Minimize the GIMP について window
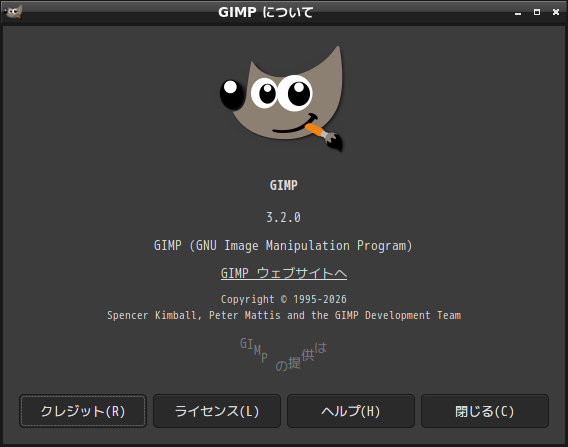The width and height of the screenshot is (568, 447). coord(518,13)
